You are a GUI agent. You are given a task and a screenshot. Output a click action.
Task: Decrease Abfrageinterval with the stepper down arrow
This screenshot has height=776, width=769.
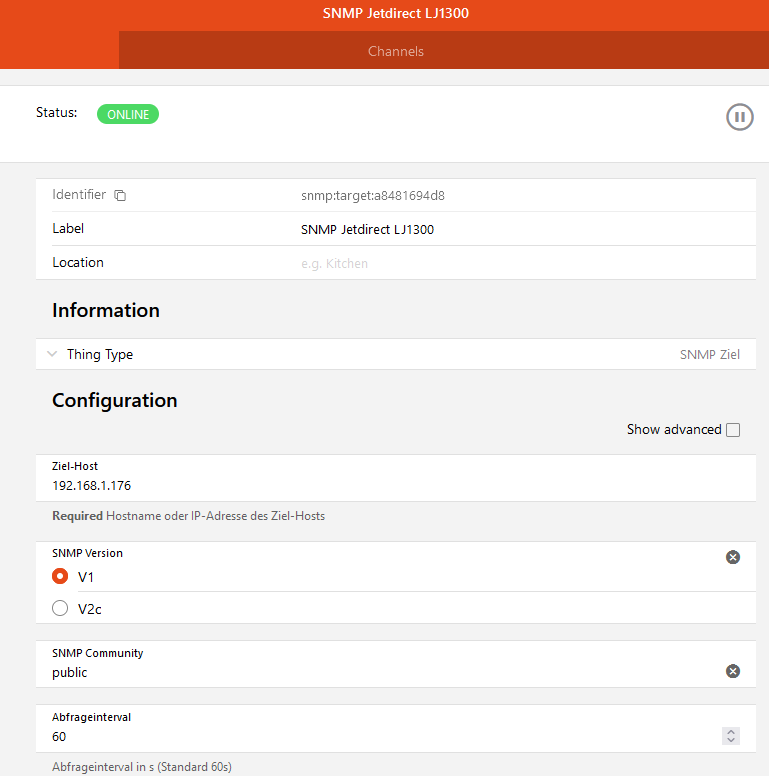pyautogui.click(x=731, y=741)
